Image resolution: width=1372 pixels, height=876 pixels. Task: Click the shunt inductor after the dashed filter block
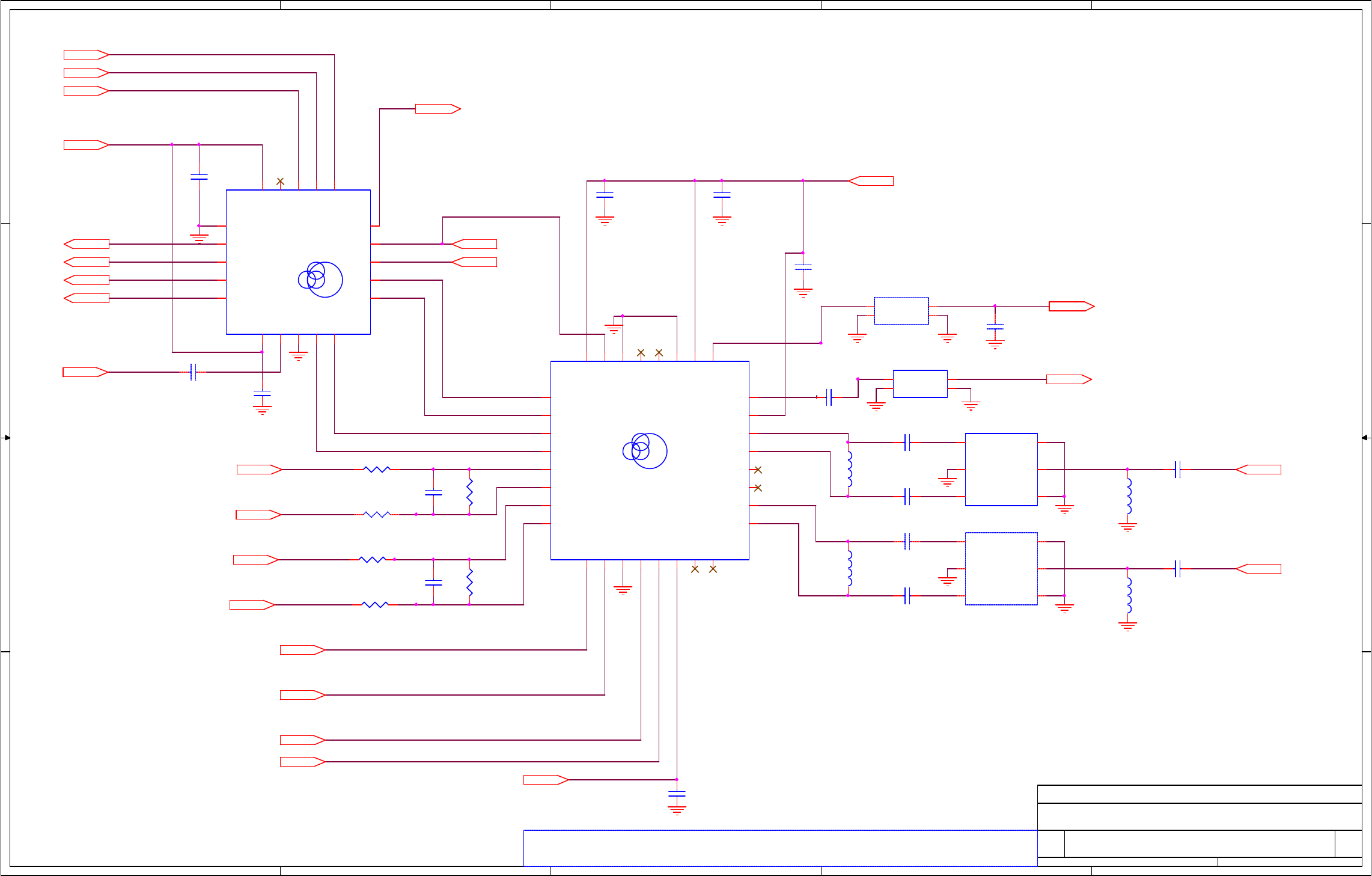click(1129, 596)
